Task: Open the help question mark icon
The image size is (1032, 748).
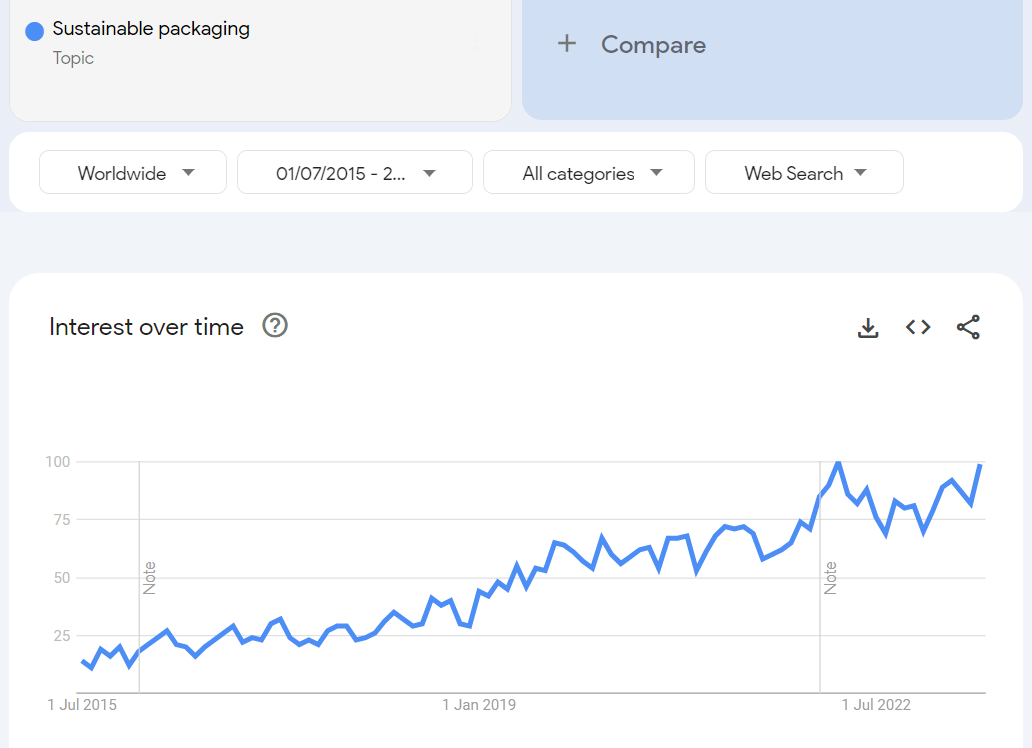Action: [275, 325]
